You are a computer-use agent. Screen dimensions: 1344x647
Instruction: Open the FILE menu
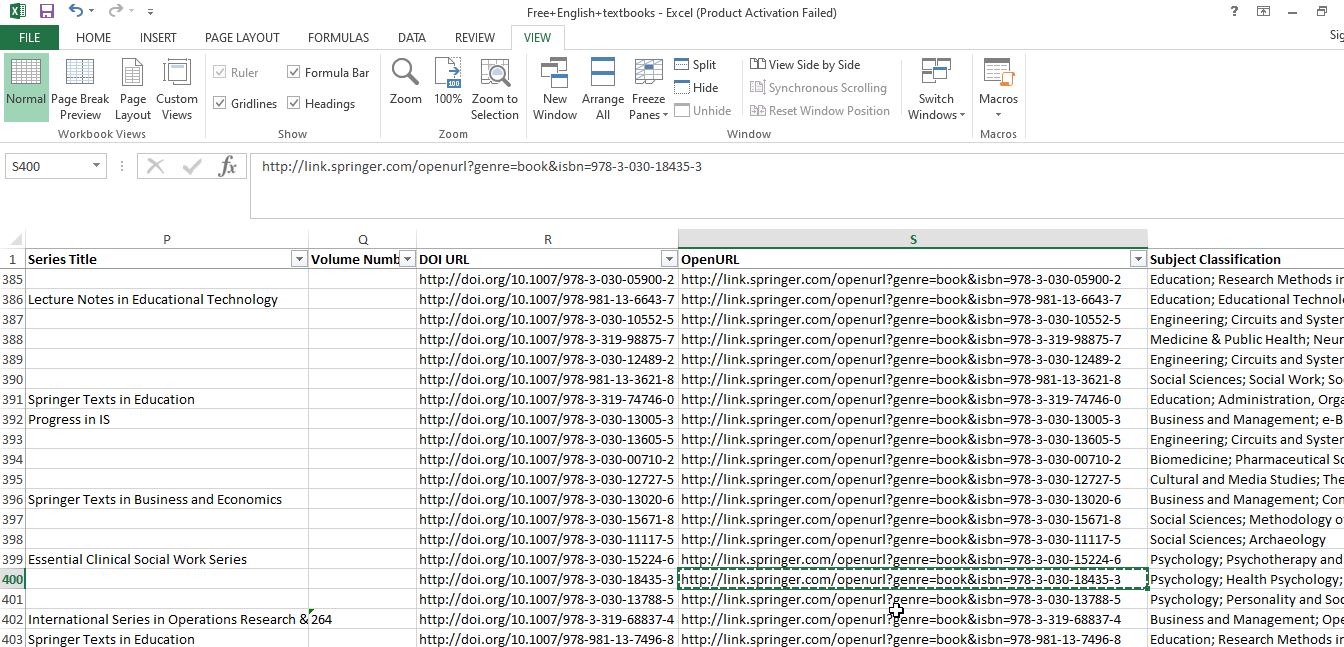click(29, 38)
